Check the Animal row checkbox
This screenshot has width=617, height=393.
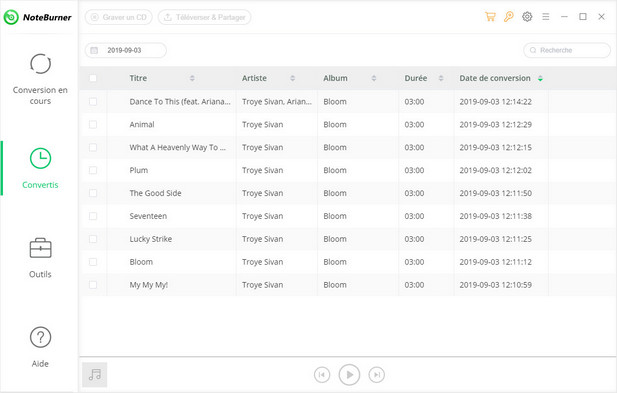(93, 124)
